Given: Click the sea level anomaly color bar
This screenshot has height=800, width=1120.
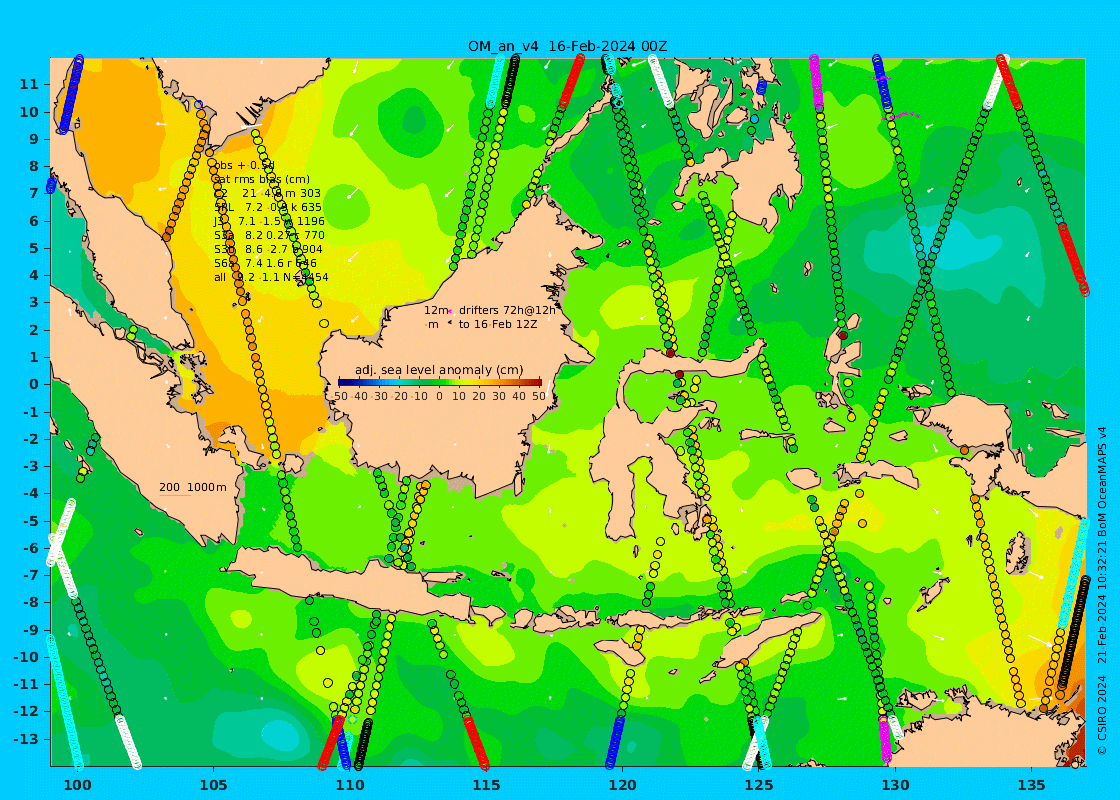Looking at the screenshot, I should click(439, 383).
